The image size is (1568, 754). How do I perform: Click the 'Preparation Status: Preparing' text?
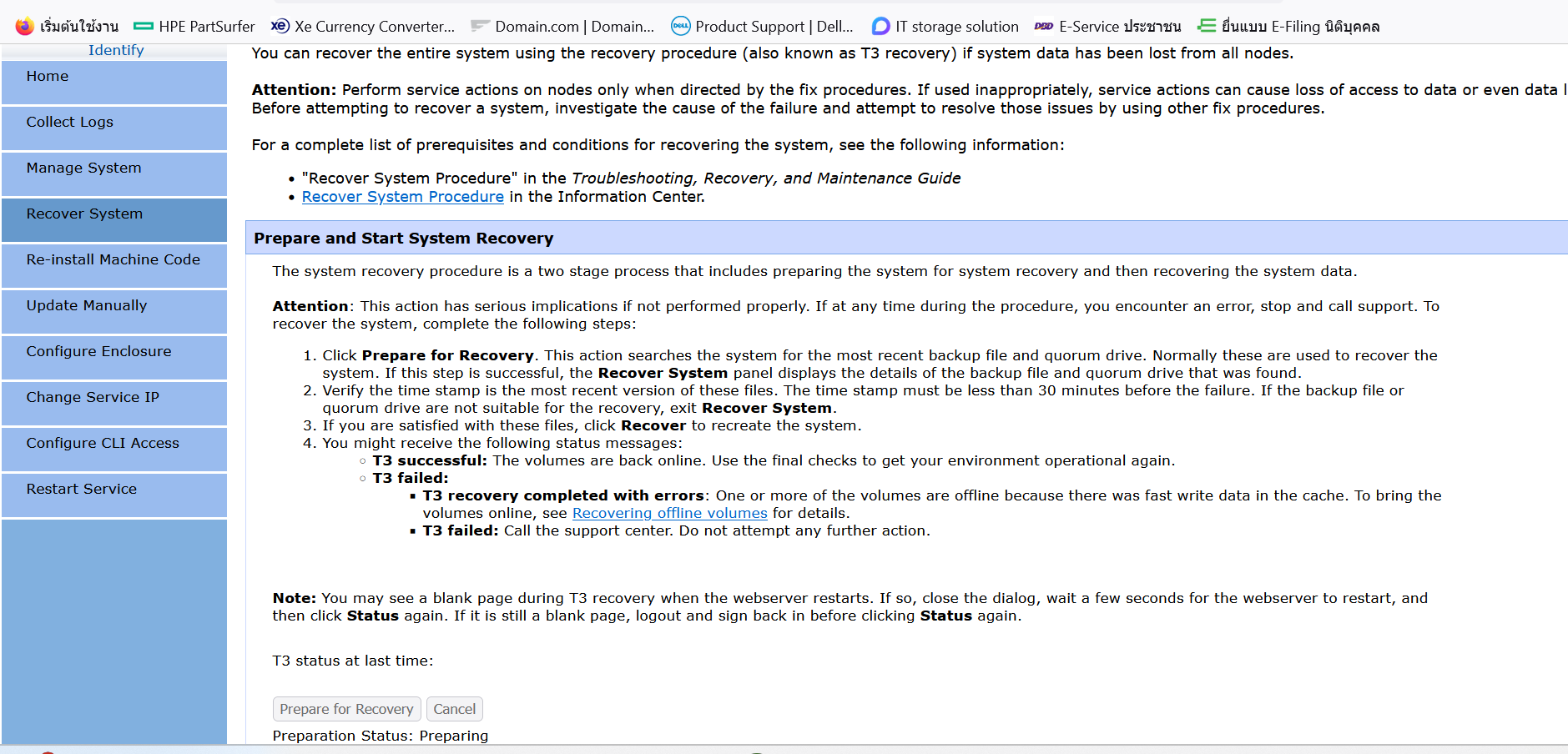coord(381,736)
